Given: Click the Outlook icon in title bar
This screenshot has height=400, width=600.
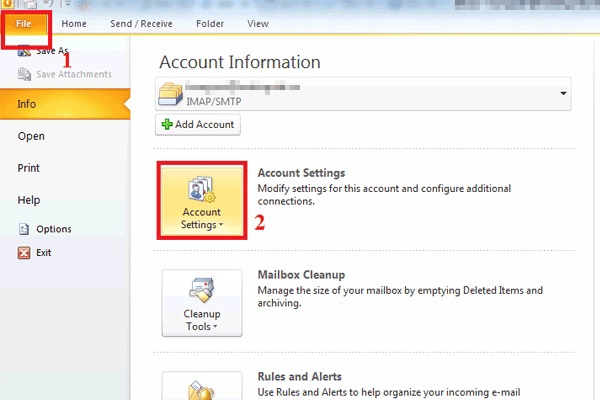Looking at the screenshot, I should (8, 4).
